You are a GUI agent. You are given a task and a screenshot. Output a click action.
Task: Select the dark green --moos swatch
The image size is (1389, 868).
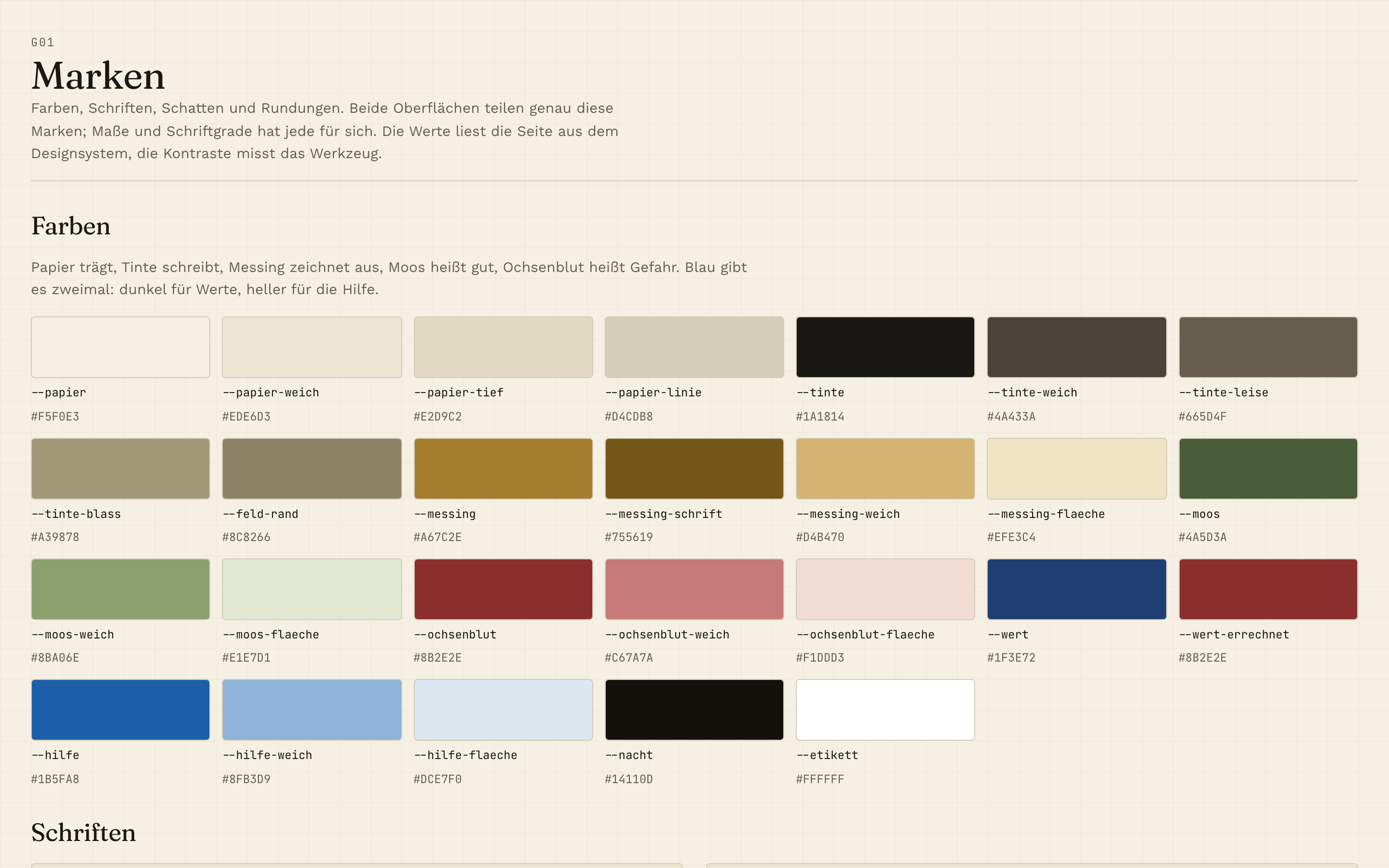[x=1268, y=468]
